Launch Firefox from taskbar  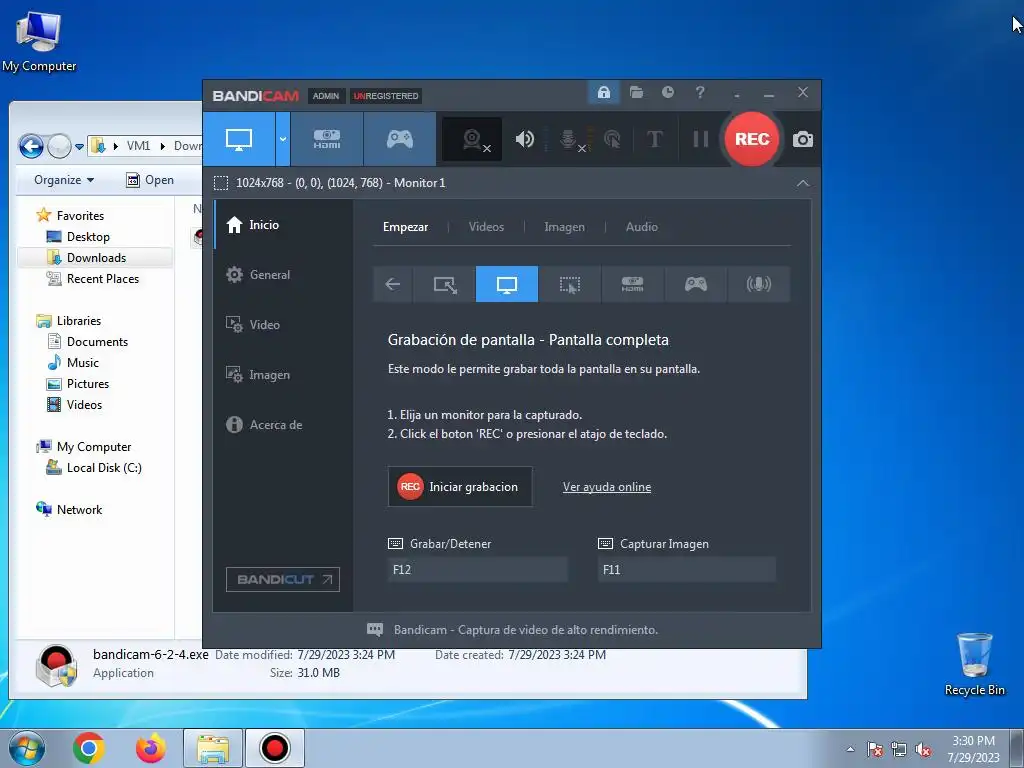(x=151, y=748)
